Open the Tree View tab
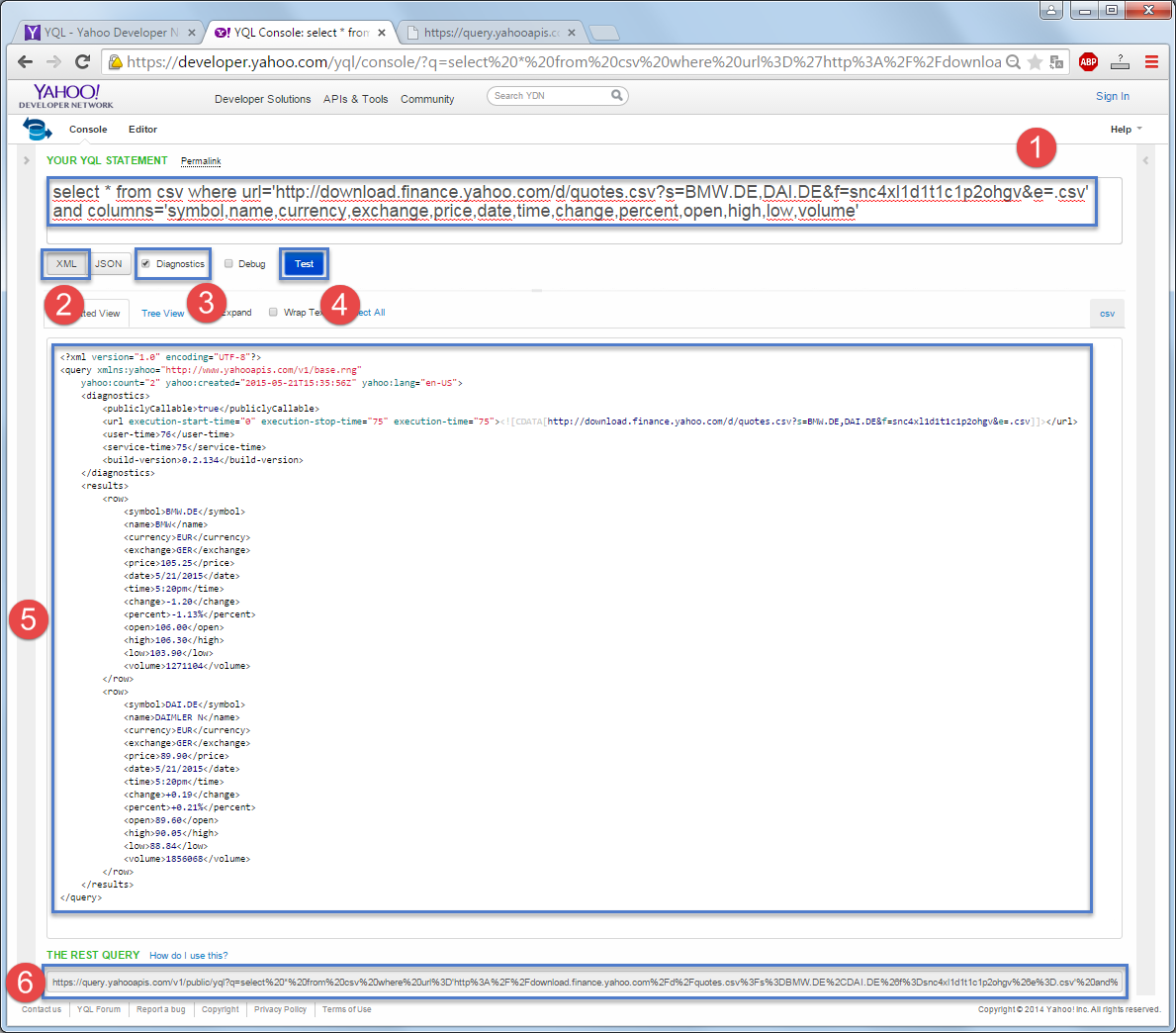 163,313
